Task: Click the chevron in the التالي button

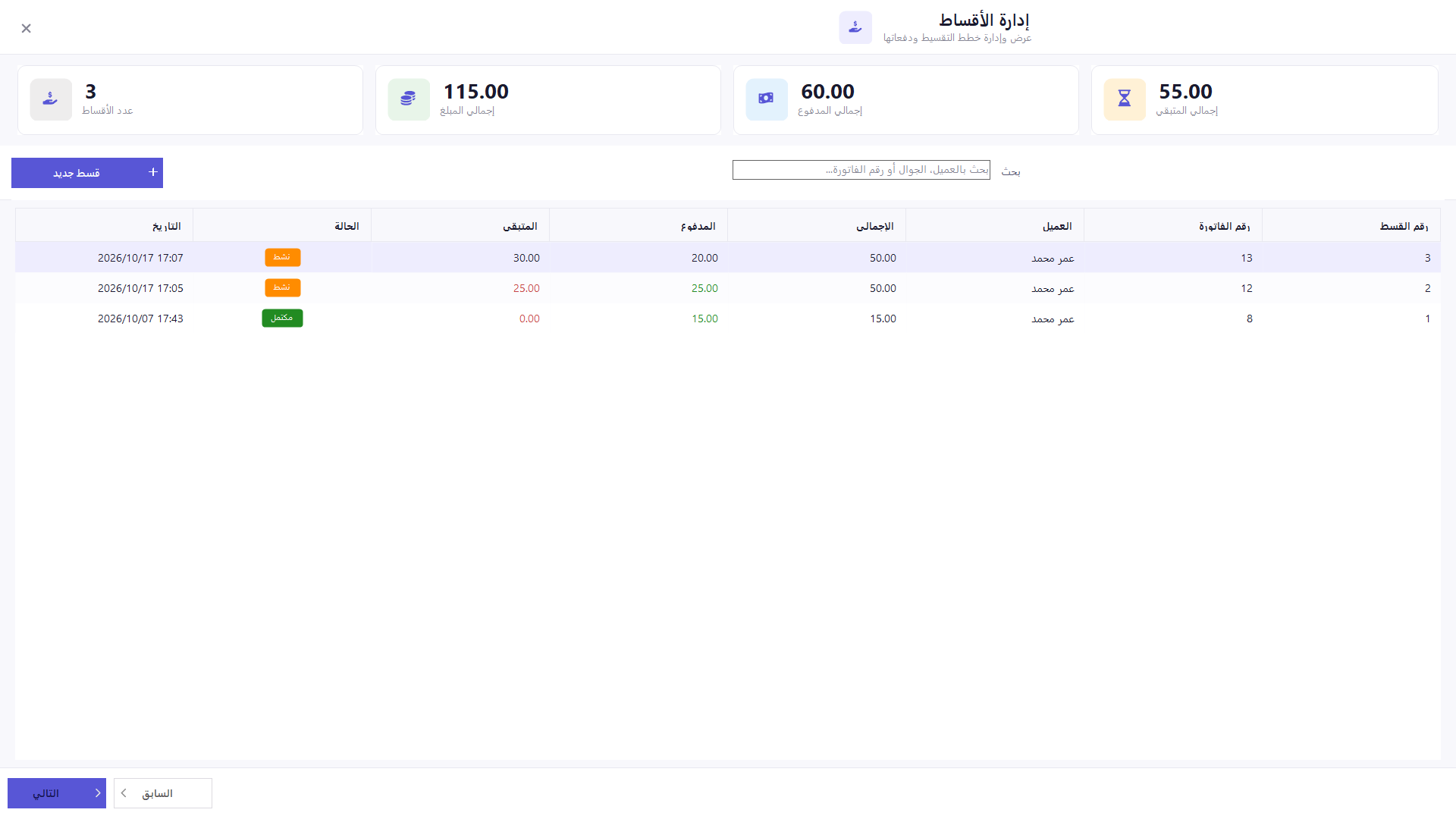Action: click(x=98, y=793)
